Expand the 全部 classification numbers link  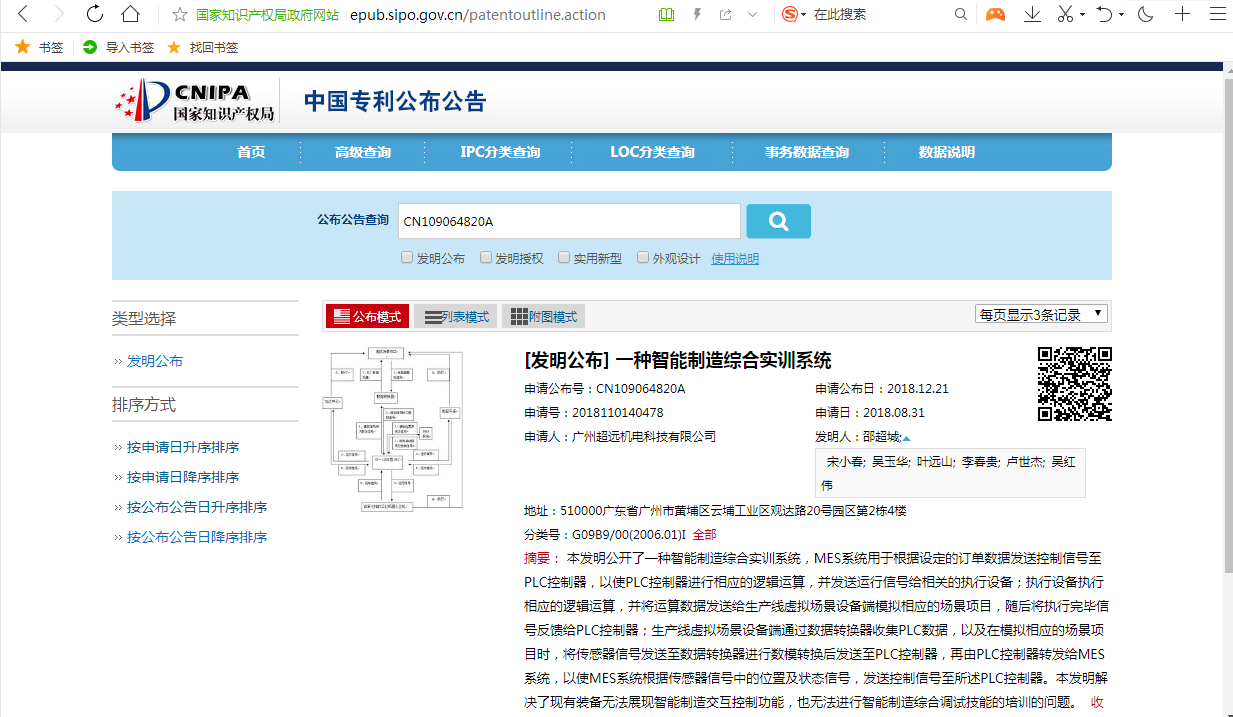pos(704,534)
